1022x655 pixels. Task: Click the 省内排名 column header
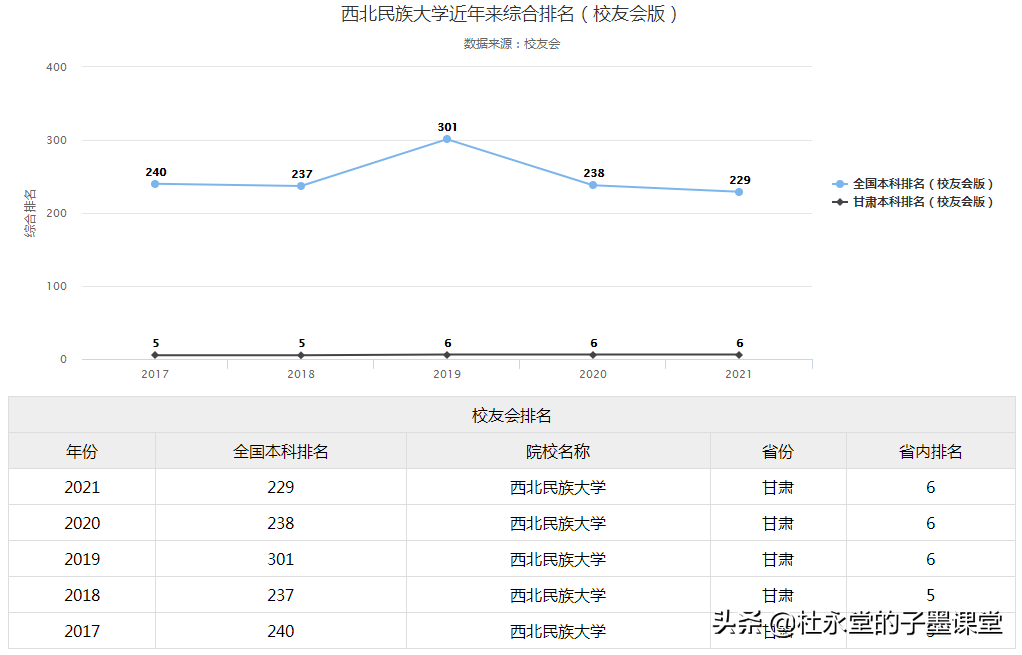(x=930, y=451)
